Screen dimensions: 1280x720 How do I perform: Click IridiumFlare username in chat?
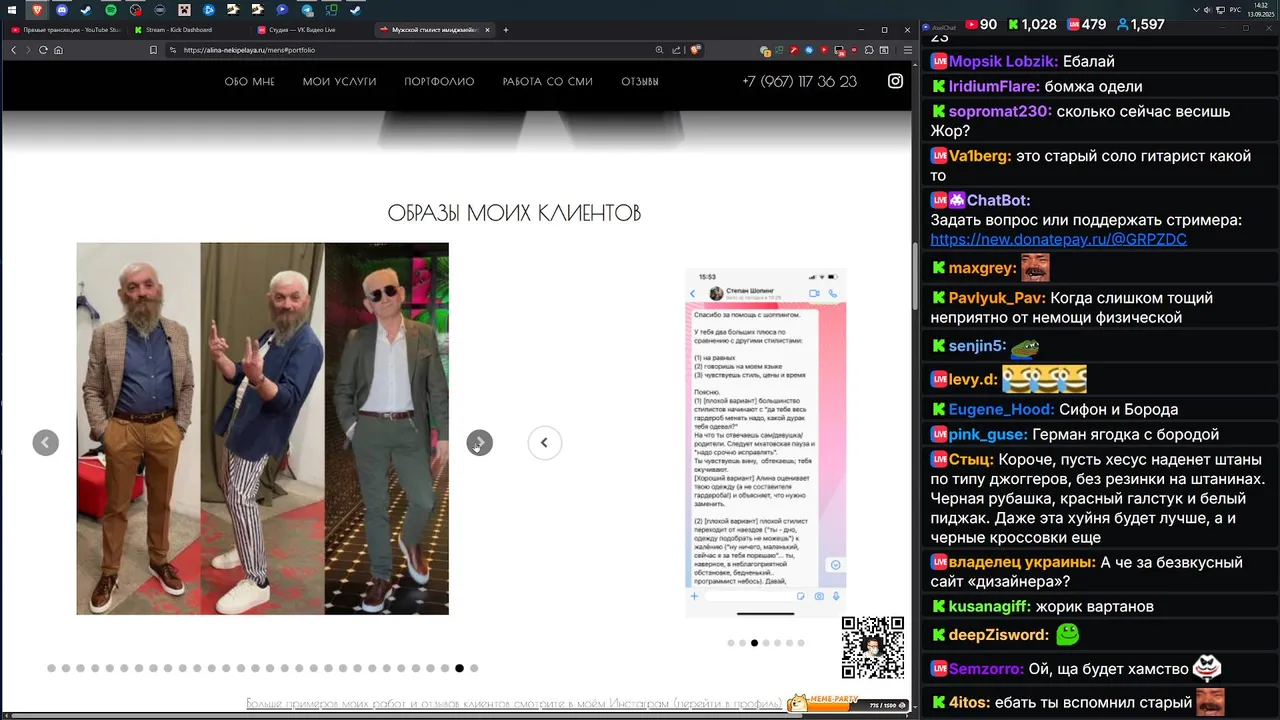tap(994, 87)
